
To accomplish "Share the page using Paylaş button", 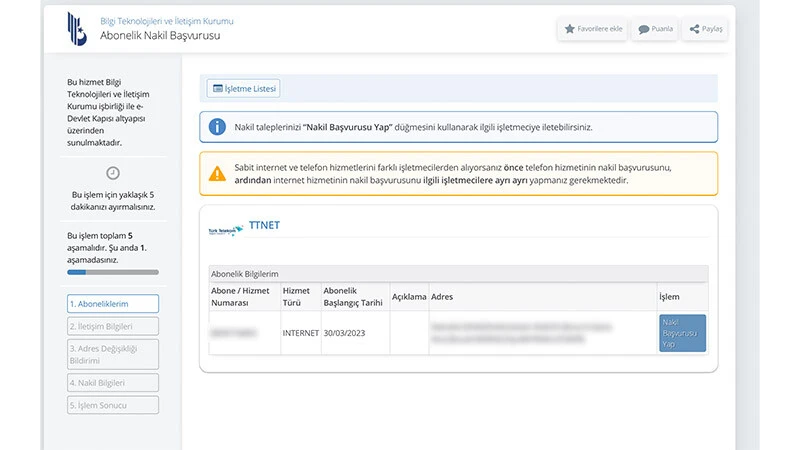I will point(705,29).
